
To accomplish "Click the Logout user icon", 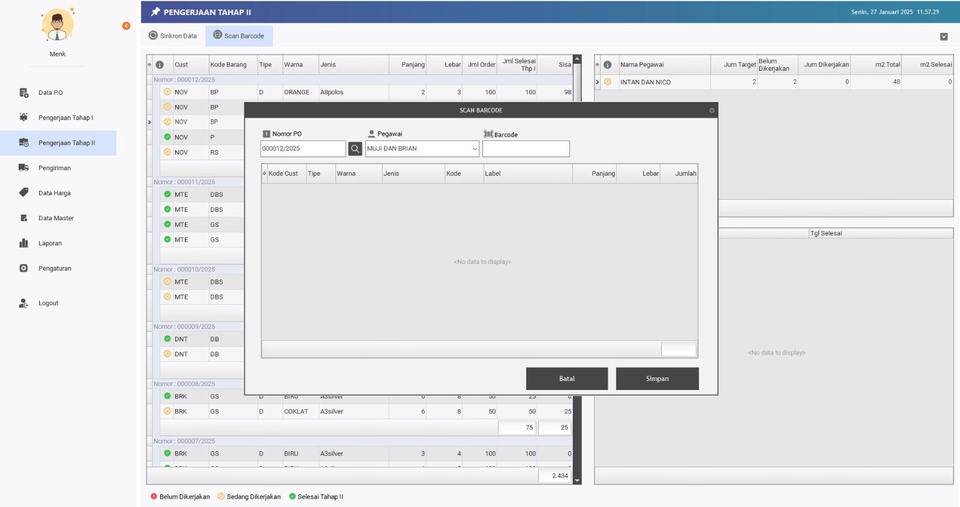I will [23, 303].
